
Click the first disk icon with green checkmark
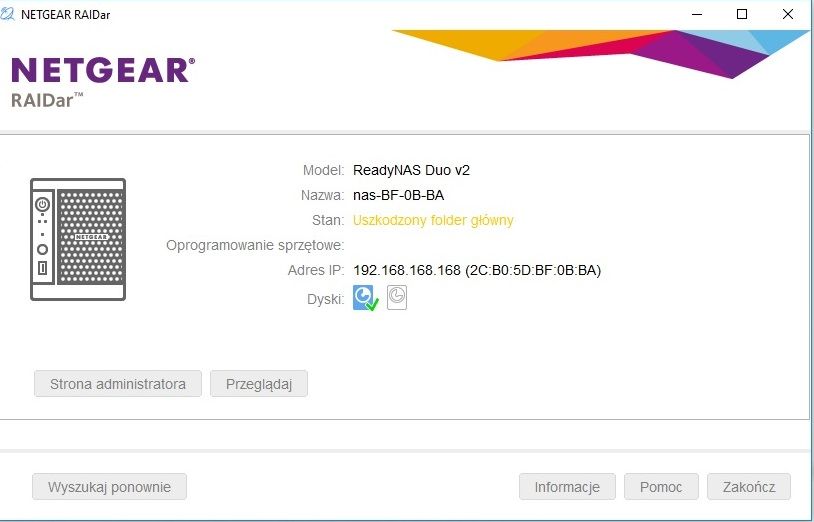coord(366,298)
